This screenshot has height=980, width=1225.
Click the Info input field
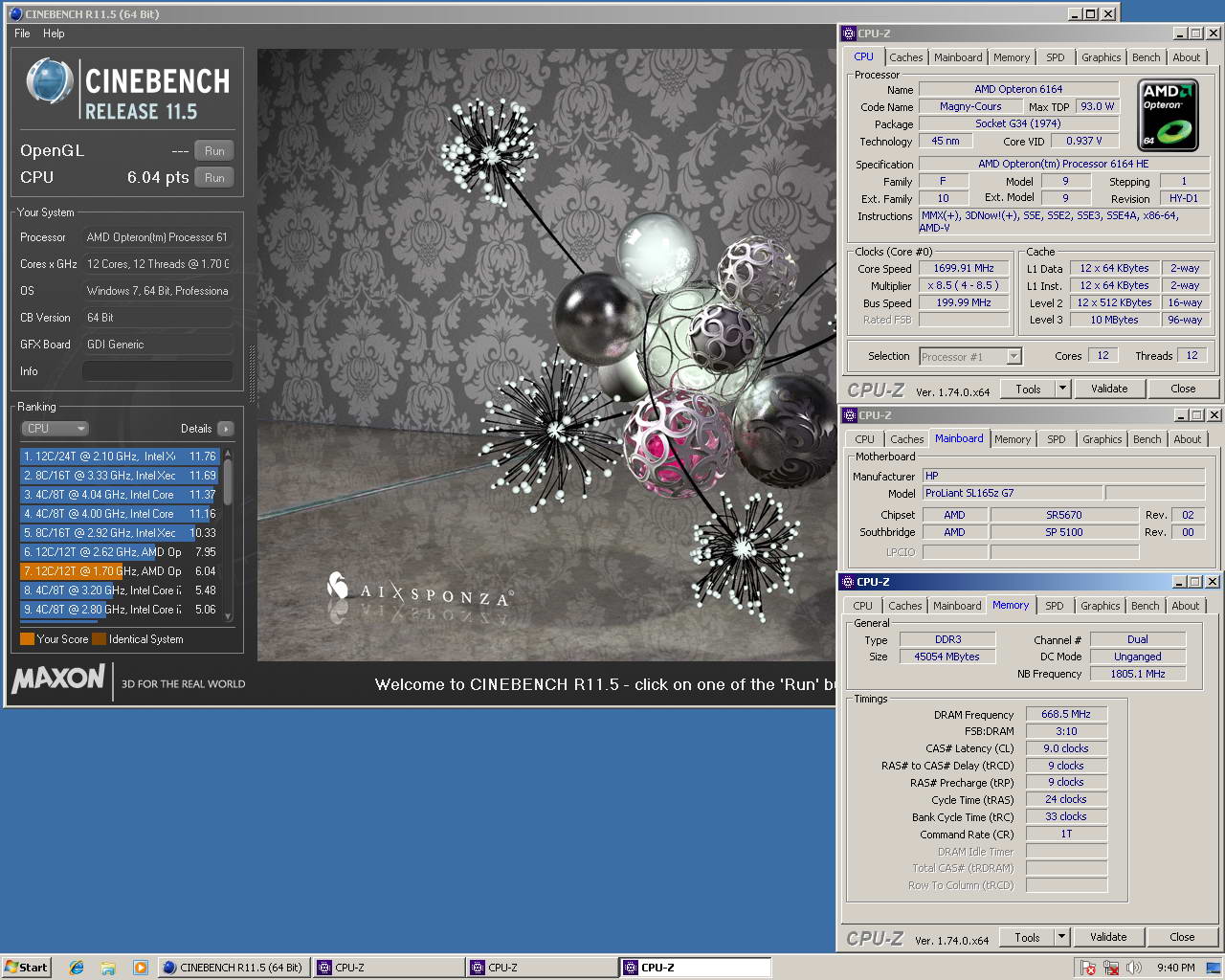[x=158, y=371]
